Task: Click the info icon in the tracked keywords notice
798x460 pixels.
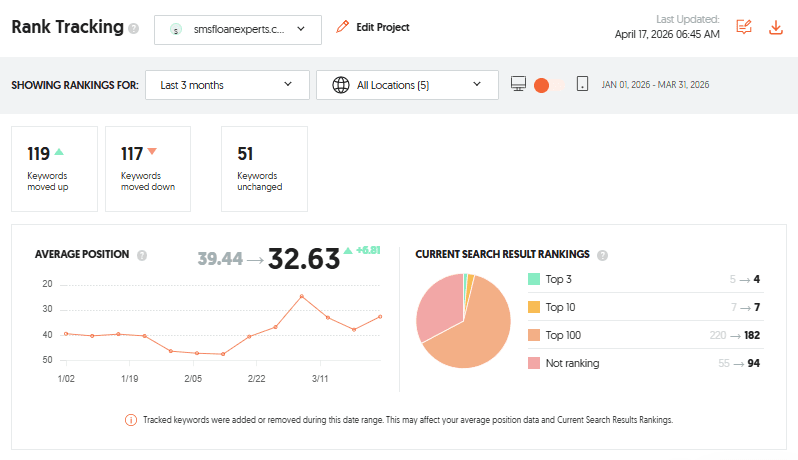Action: [x=131, y=420]
